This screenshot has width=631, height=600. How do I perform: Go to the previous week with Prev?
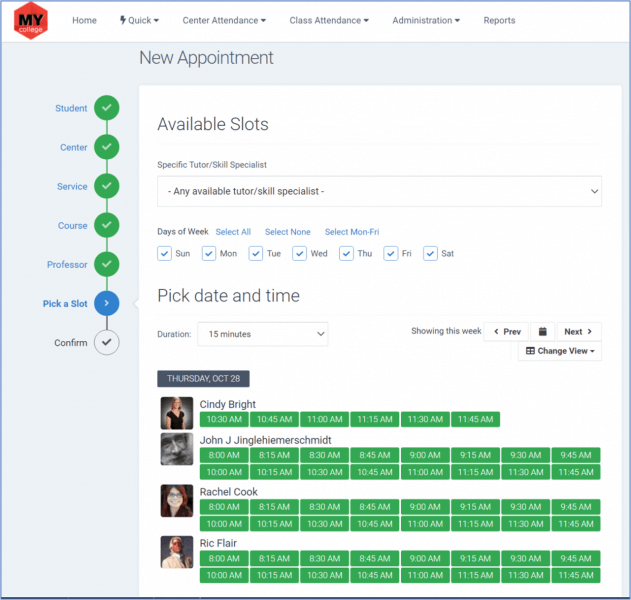[507, 332]
